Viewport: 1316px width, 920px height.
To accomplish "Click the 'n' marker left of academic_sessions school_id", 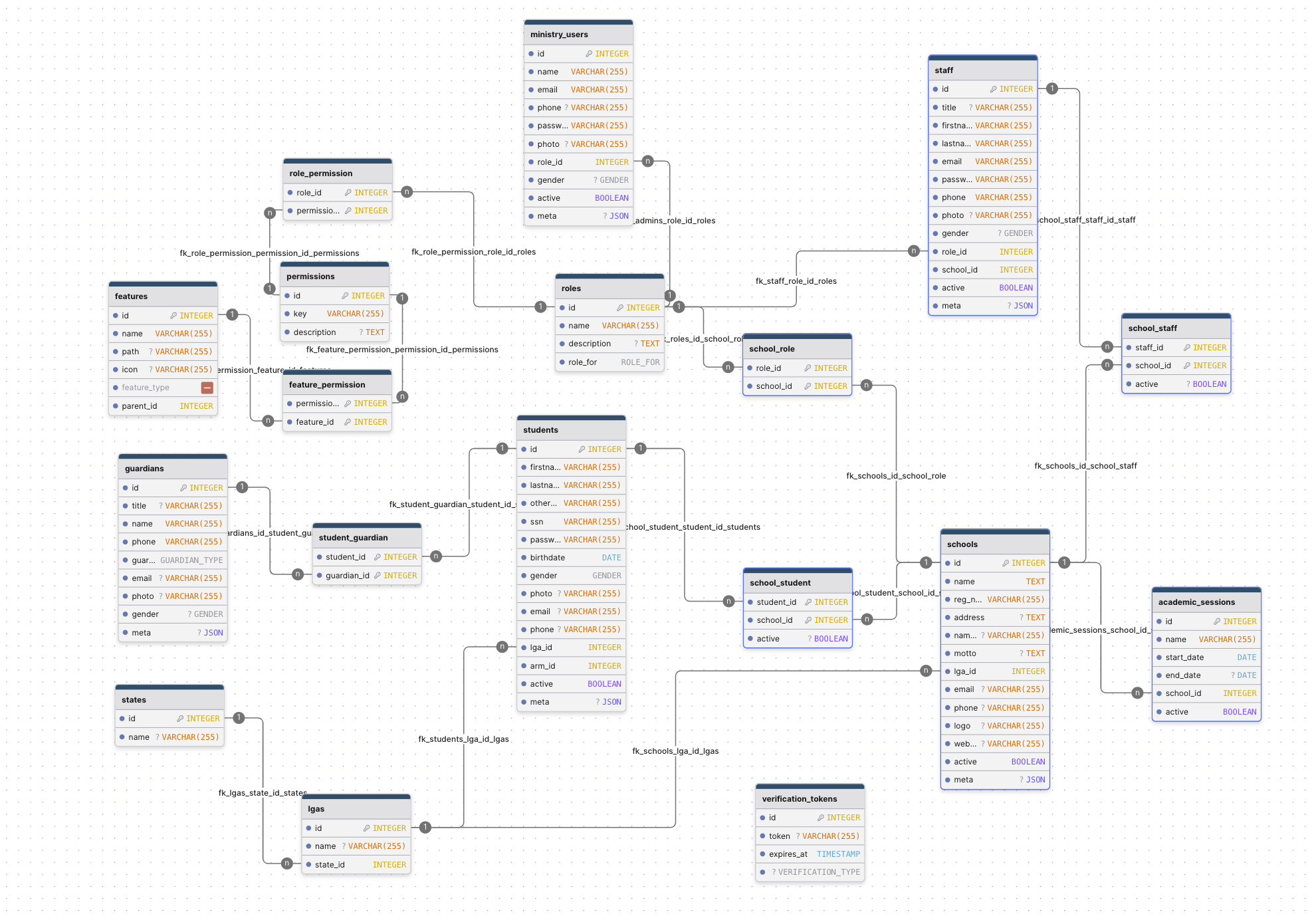I will (x=1138, y=693).
